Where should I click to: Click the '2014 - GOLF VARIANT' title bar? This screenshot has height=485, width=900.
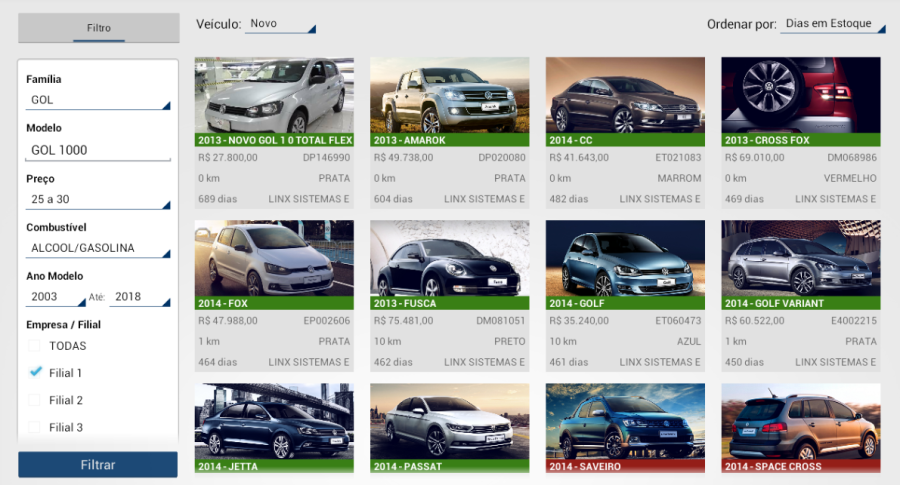801,303
